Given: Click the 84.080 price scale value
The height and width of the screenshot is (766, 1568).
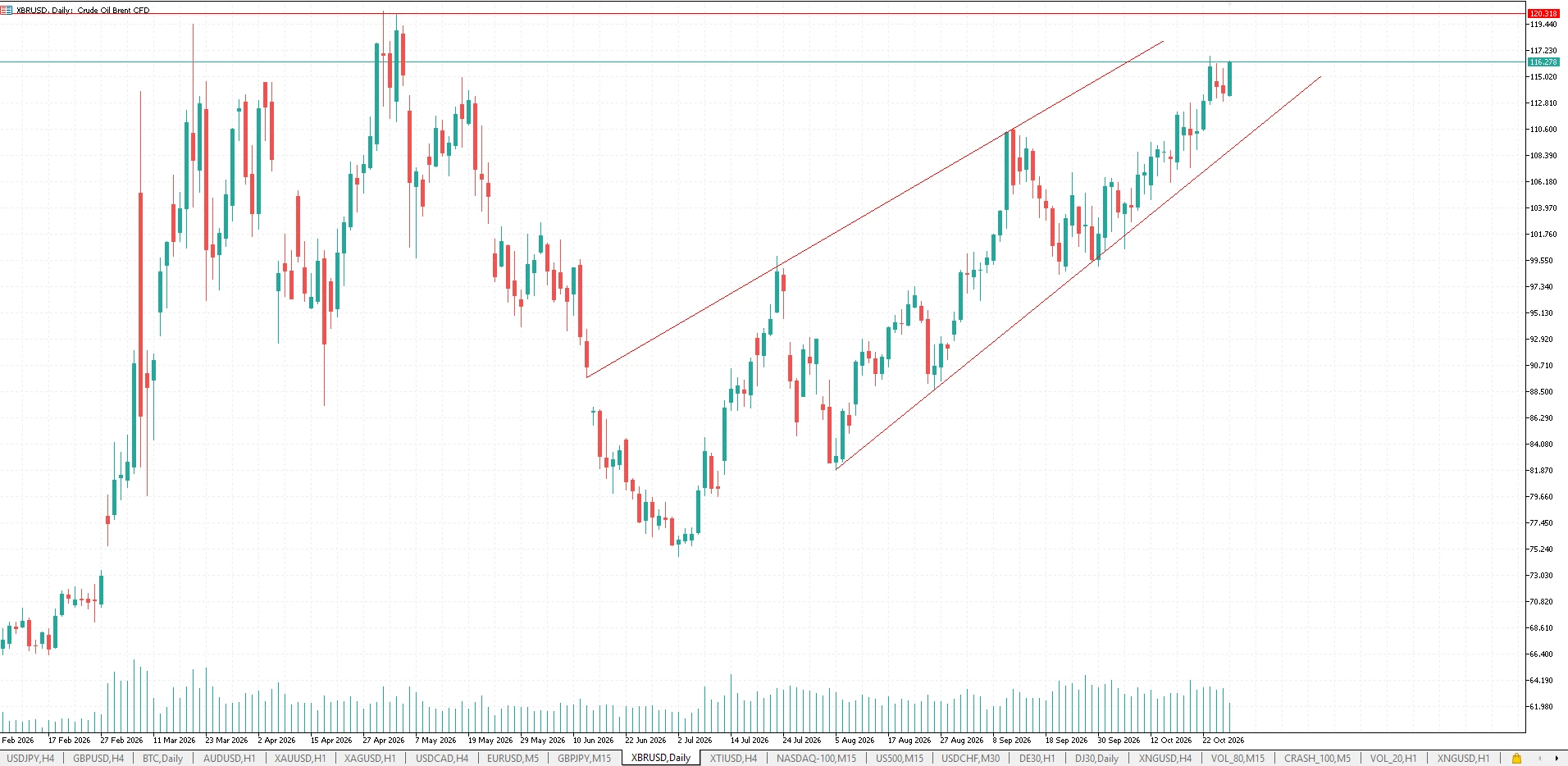Looking at the screenshot, I should point(1541,445).
